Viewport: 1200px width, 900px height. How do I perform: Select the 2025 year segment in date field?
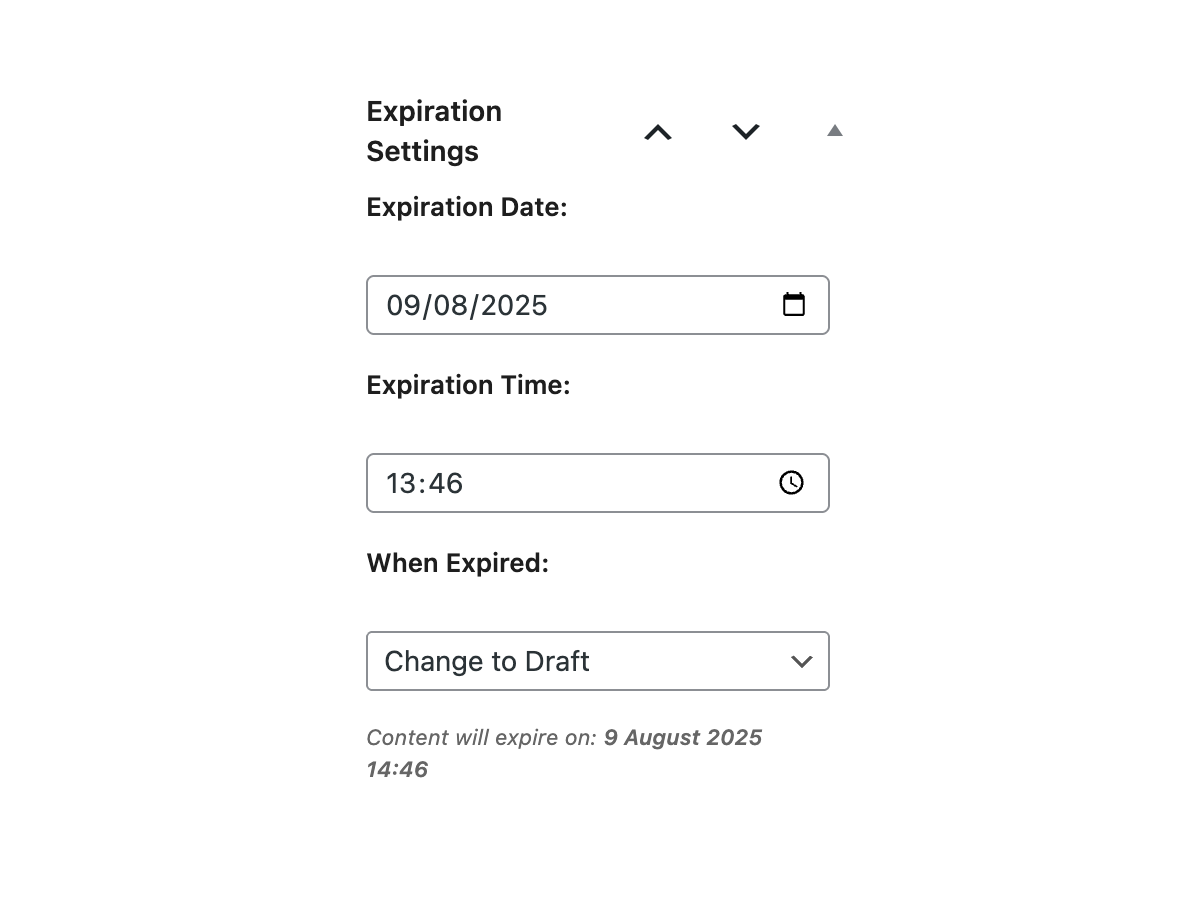coord(511,306)
